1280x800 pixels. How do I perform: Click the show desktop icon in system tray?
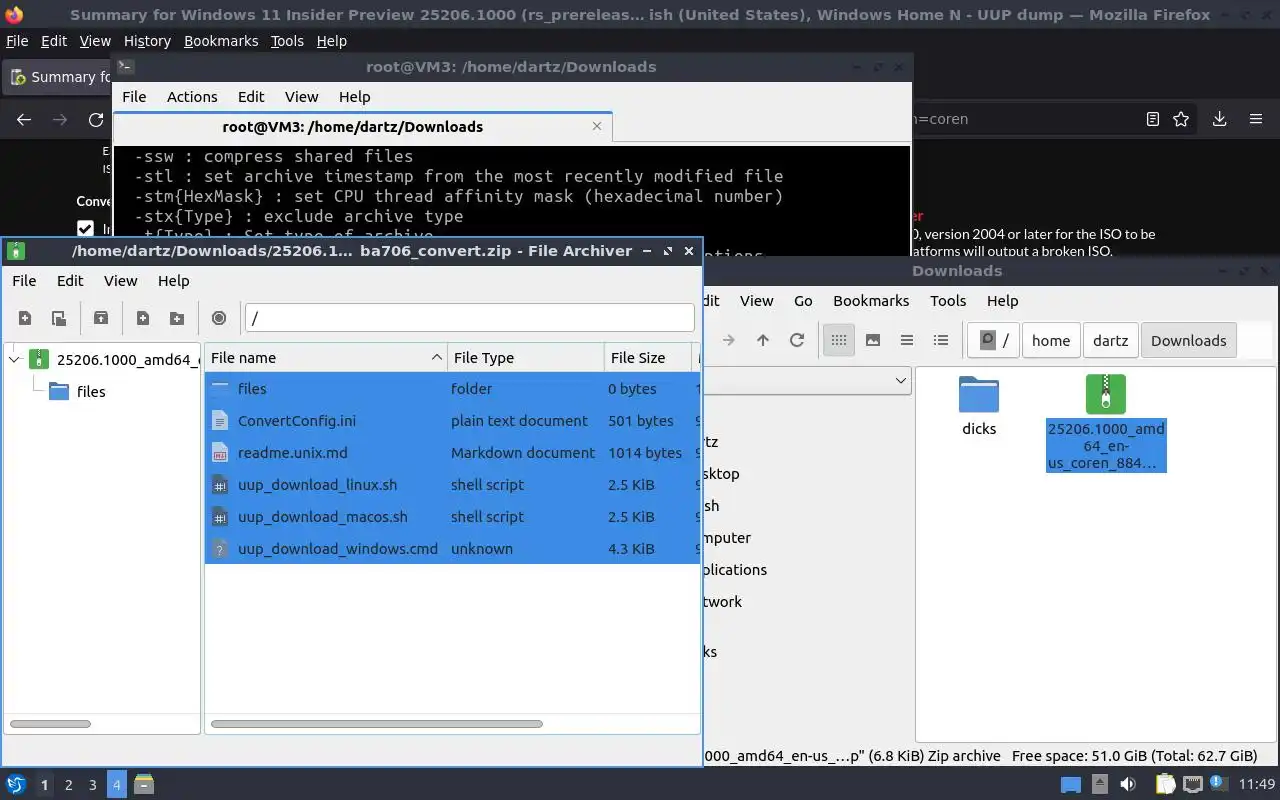coord(1071,785)
